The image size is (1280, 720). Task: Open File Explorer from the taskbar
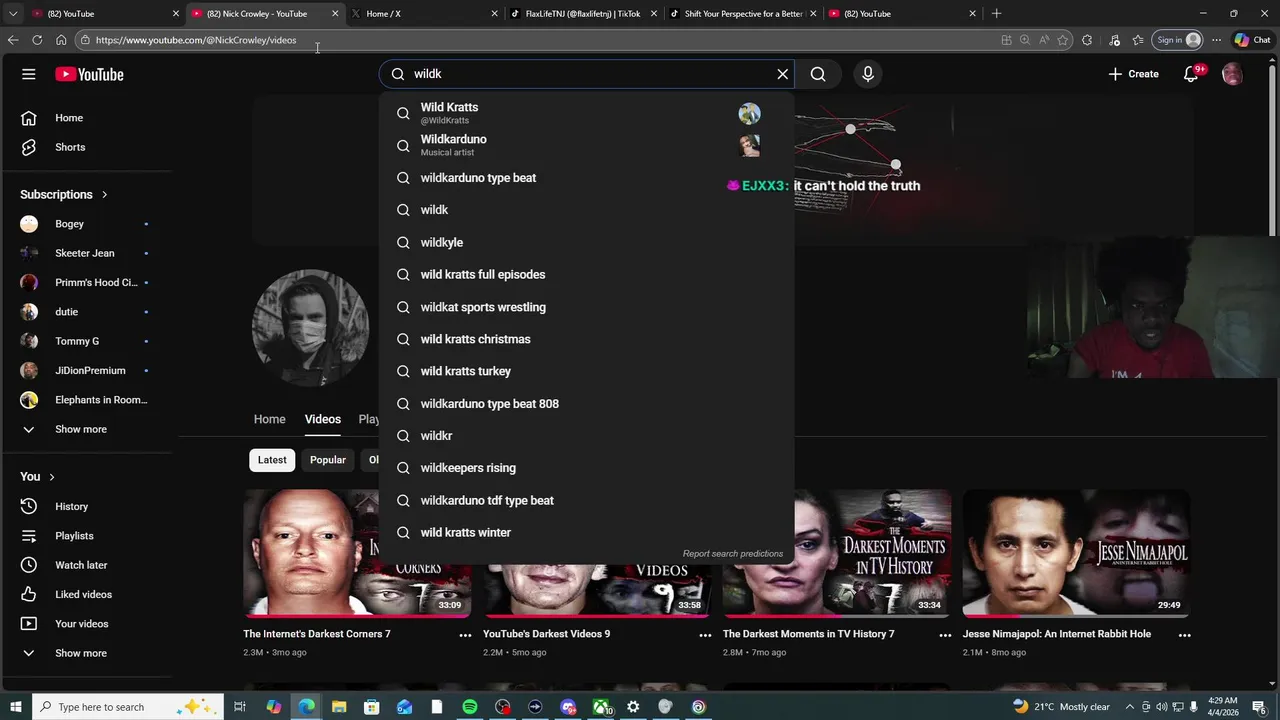(x=339, y=707)
